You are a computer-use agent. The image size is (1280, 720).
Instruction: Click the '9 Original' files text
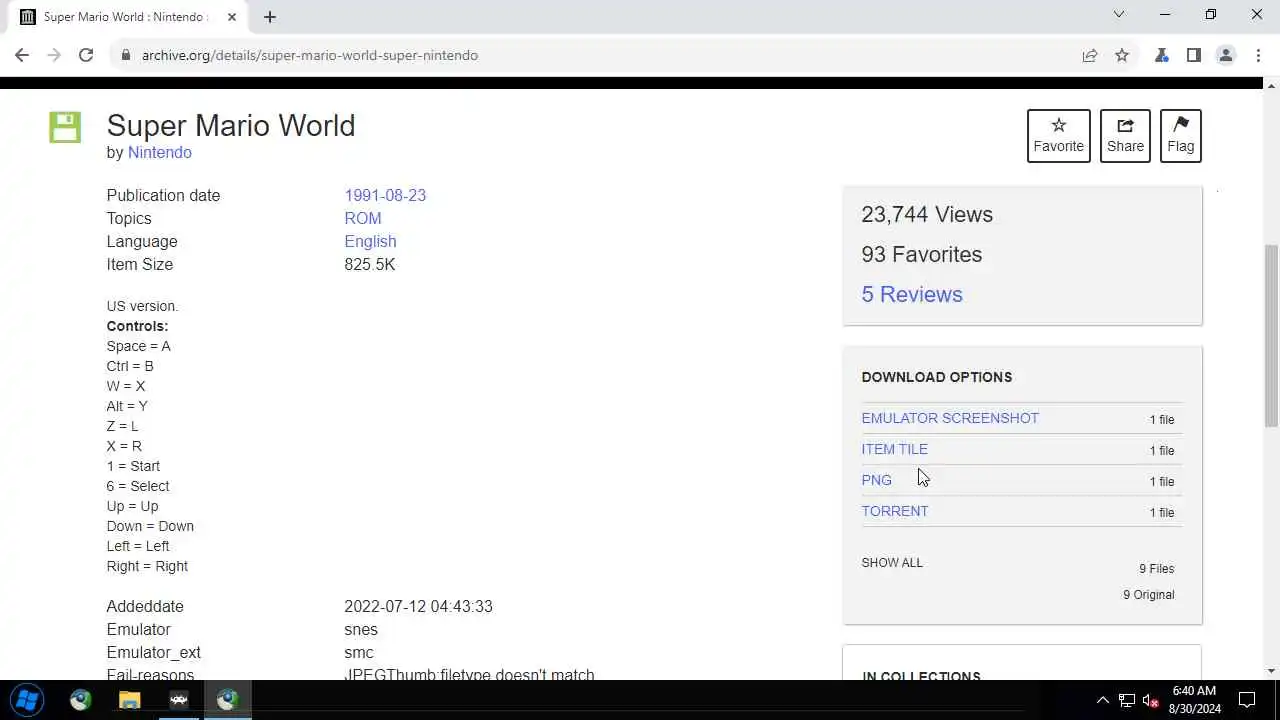click(x=1149, y=594)
